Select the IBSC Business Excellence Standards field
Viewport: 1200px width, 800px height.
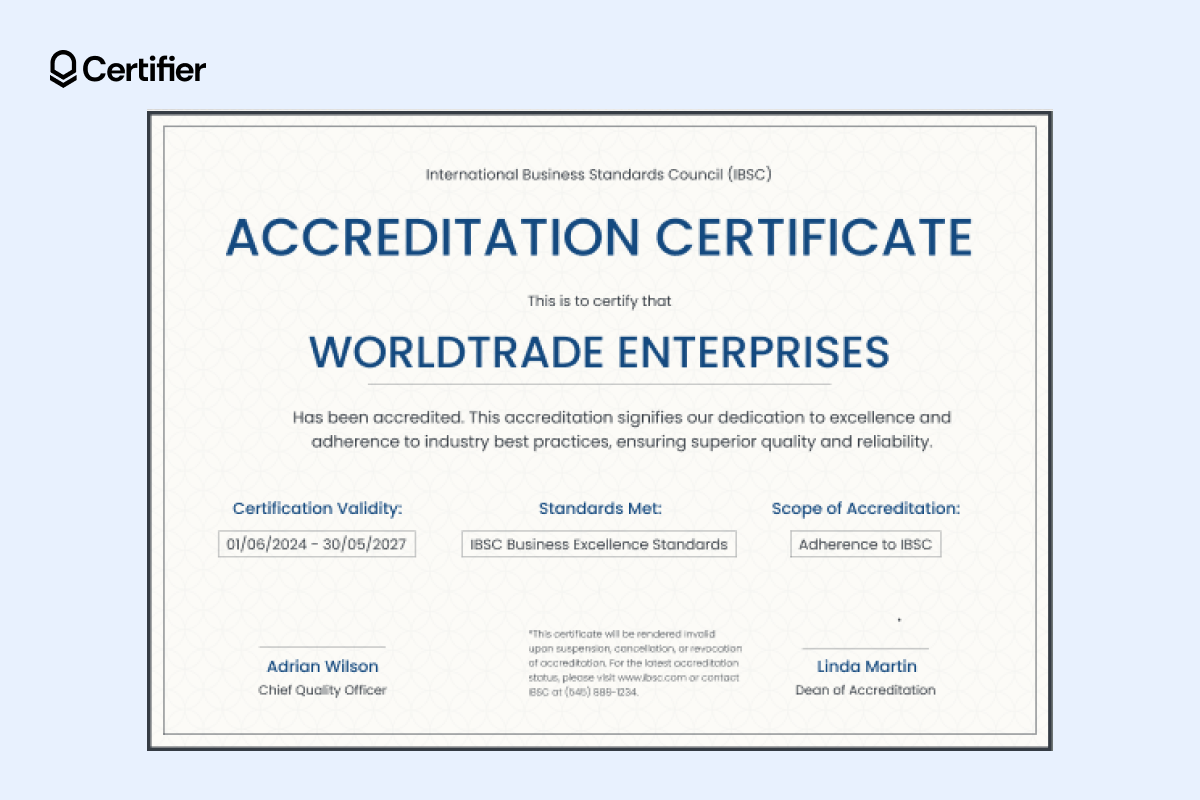coord(598,543)
